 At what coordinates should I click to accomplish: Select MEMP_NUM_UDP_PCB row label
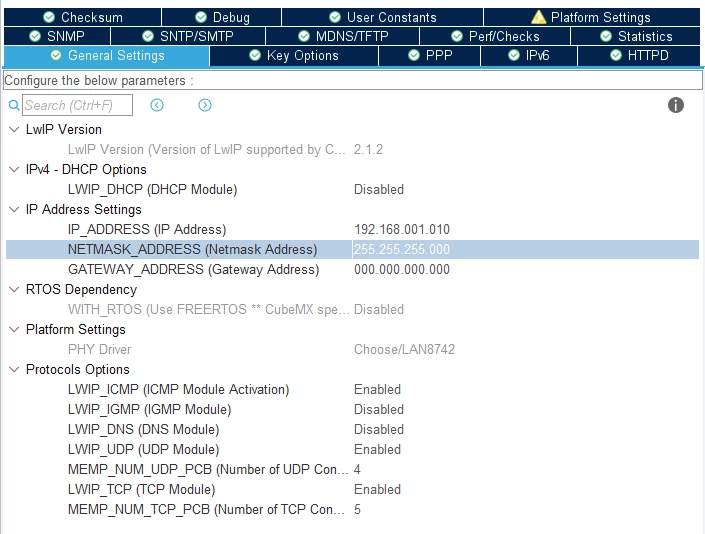208,469
